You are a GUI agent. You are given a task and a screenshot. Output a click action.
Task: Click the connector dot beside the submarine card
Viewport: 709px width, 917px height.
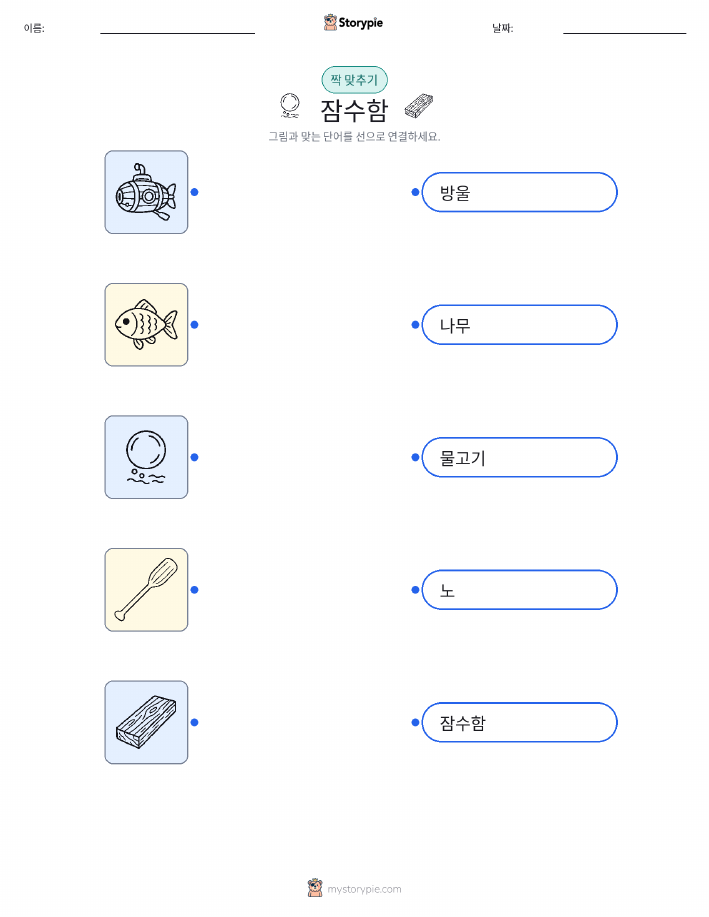(x=194, y=192)
